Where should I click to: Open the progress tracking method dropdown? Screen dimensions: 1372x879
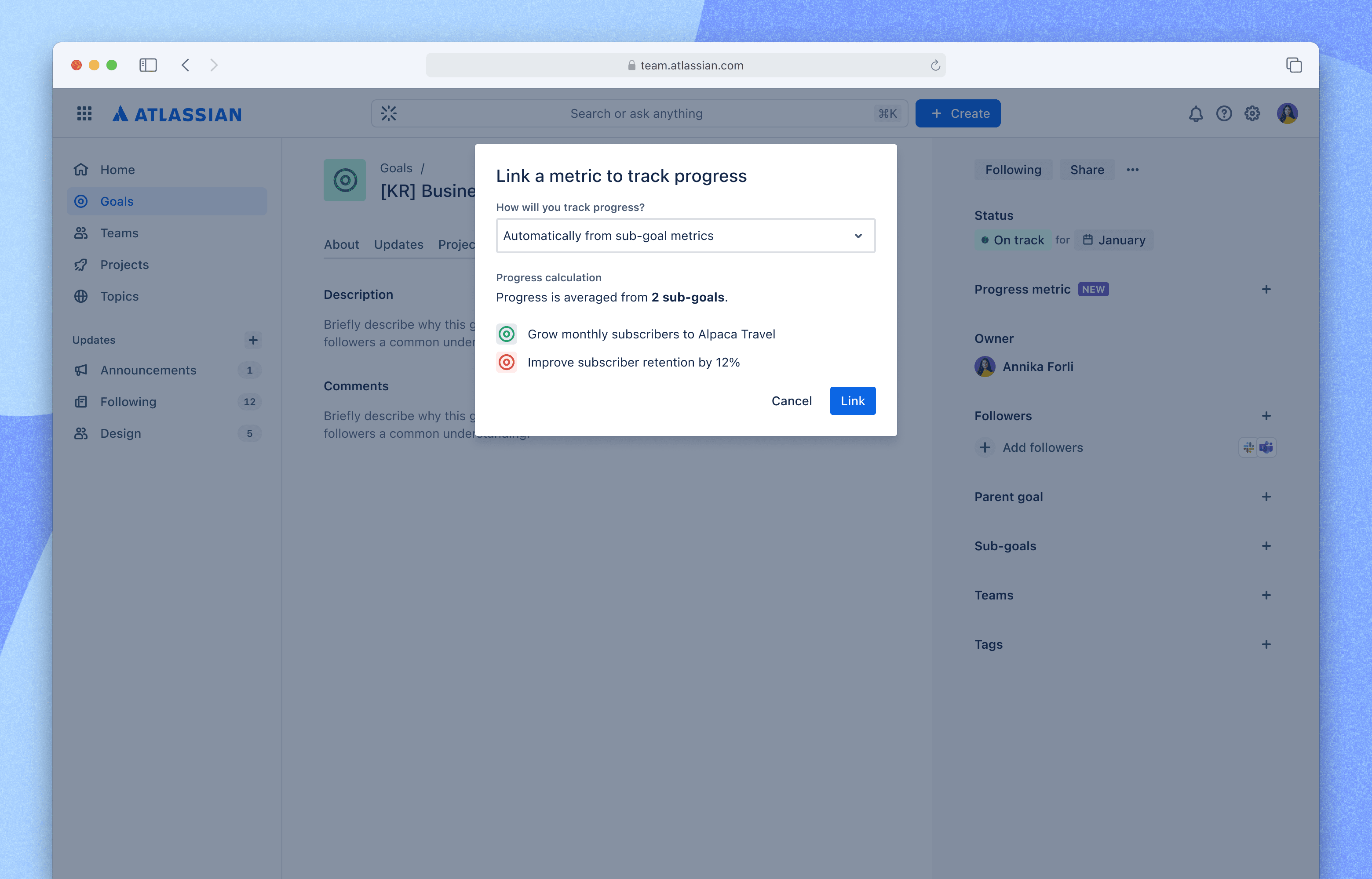(x=685, y=236)
